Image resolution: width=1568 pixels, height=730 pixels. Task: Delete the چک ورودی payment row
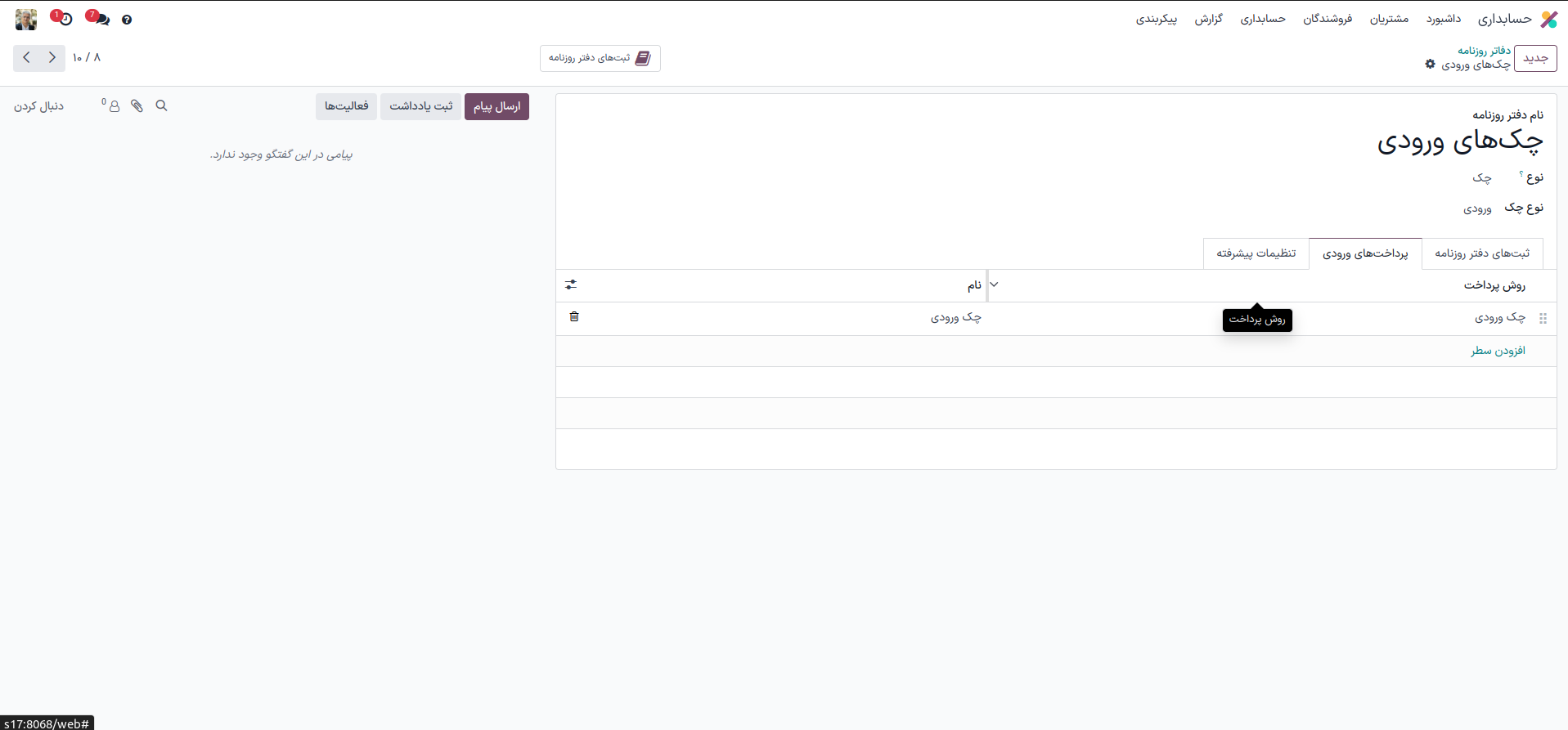(574, 317)
